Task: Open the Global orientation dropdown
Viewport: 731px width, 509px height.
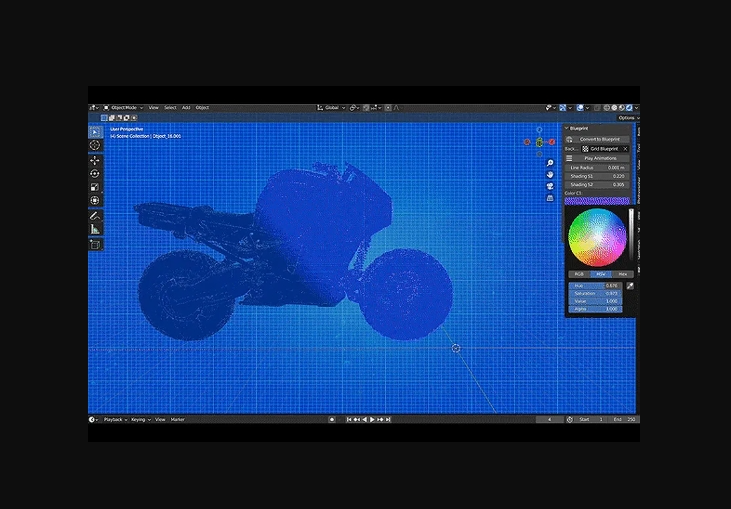Action: tap(333, 107)
